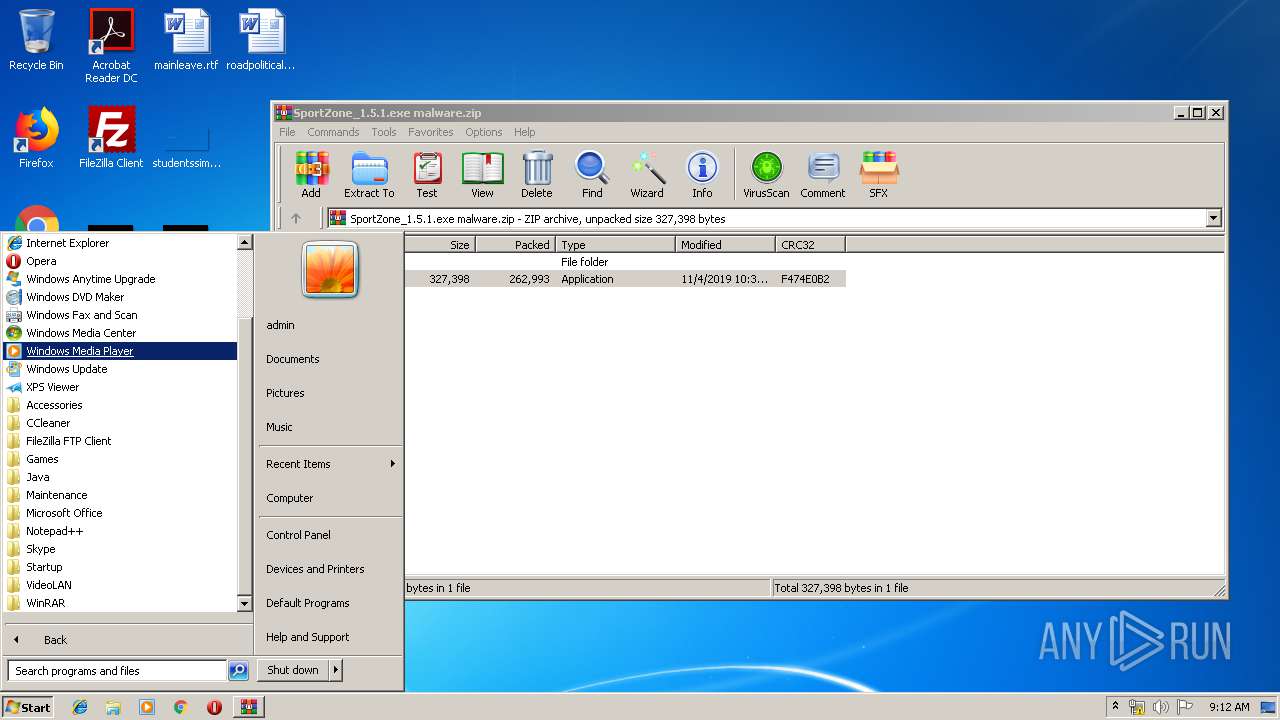The height and width of the screenshot is (720, 1280).
Task: Open Windows Explorer from the taskbar
Action: tap(113, 707)
